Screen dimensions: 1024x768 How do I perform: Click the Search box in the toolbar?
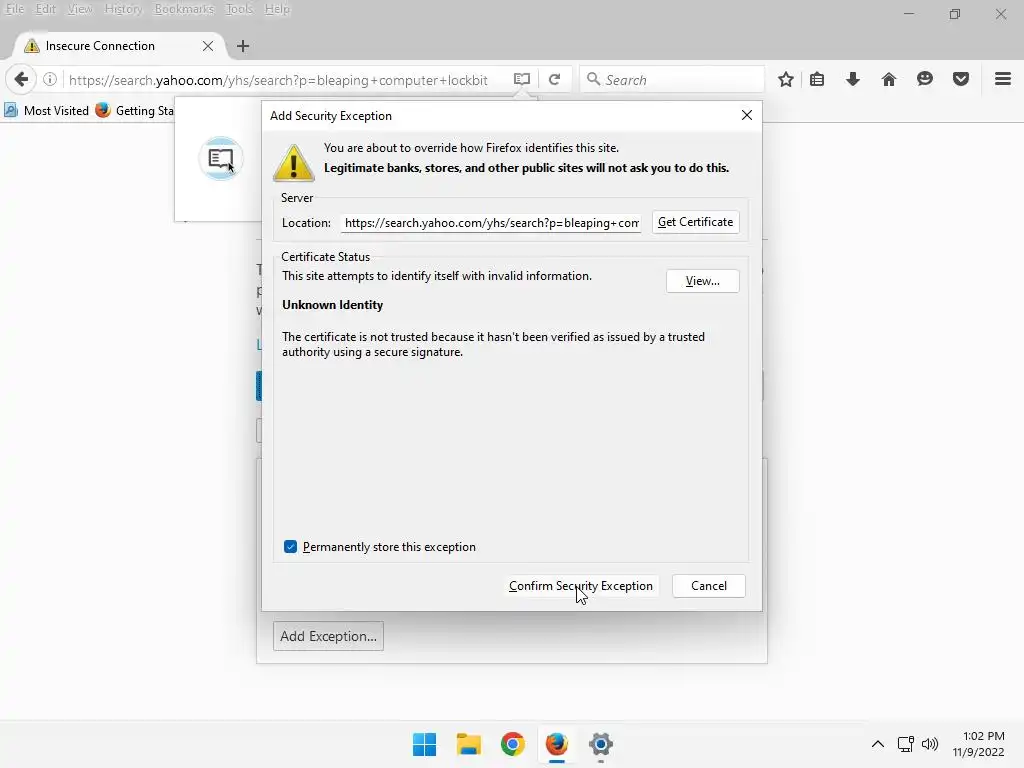click(x=671, y=80)
